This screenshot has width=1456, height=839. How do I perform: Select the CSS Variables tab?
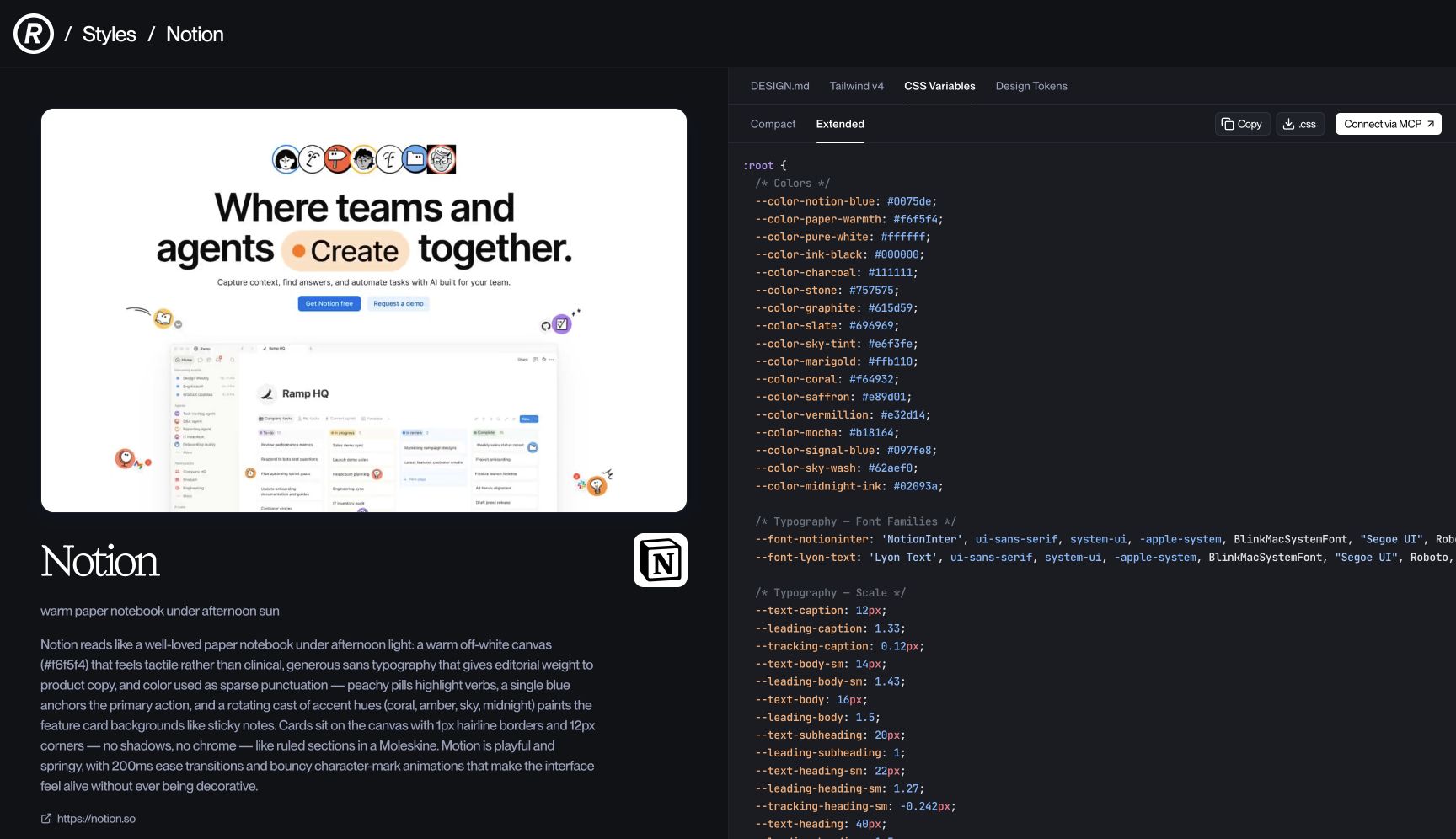[x=939, y=86]
